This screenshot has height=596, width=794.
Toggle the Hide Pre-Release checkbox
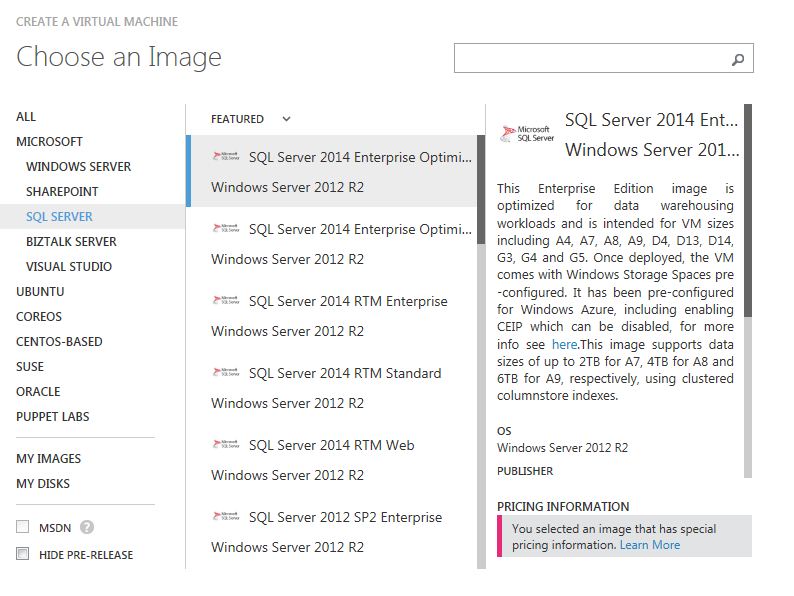[x=22, y=554]
